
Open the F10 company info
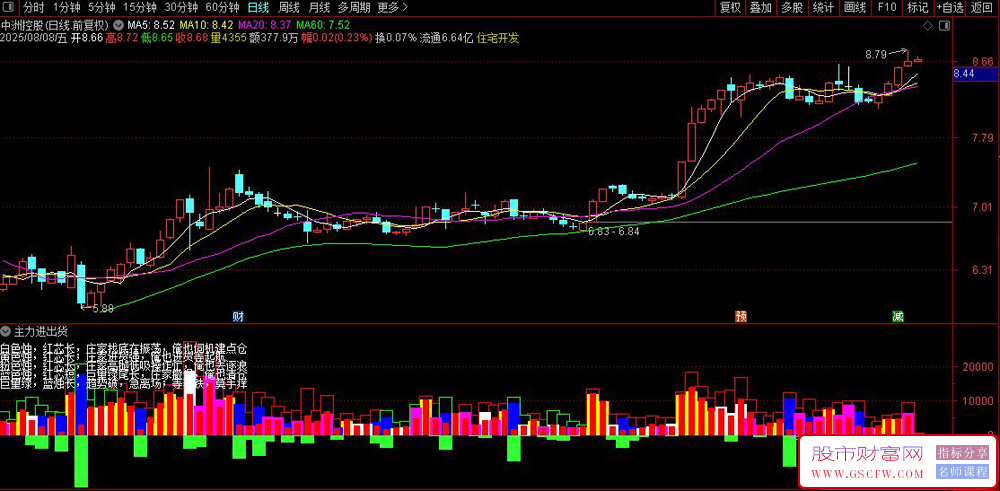pos(887,8)
